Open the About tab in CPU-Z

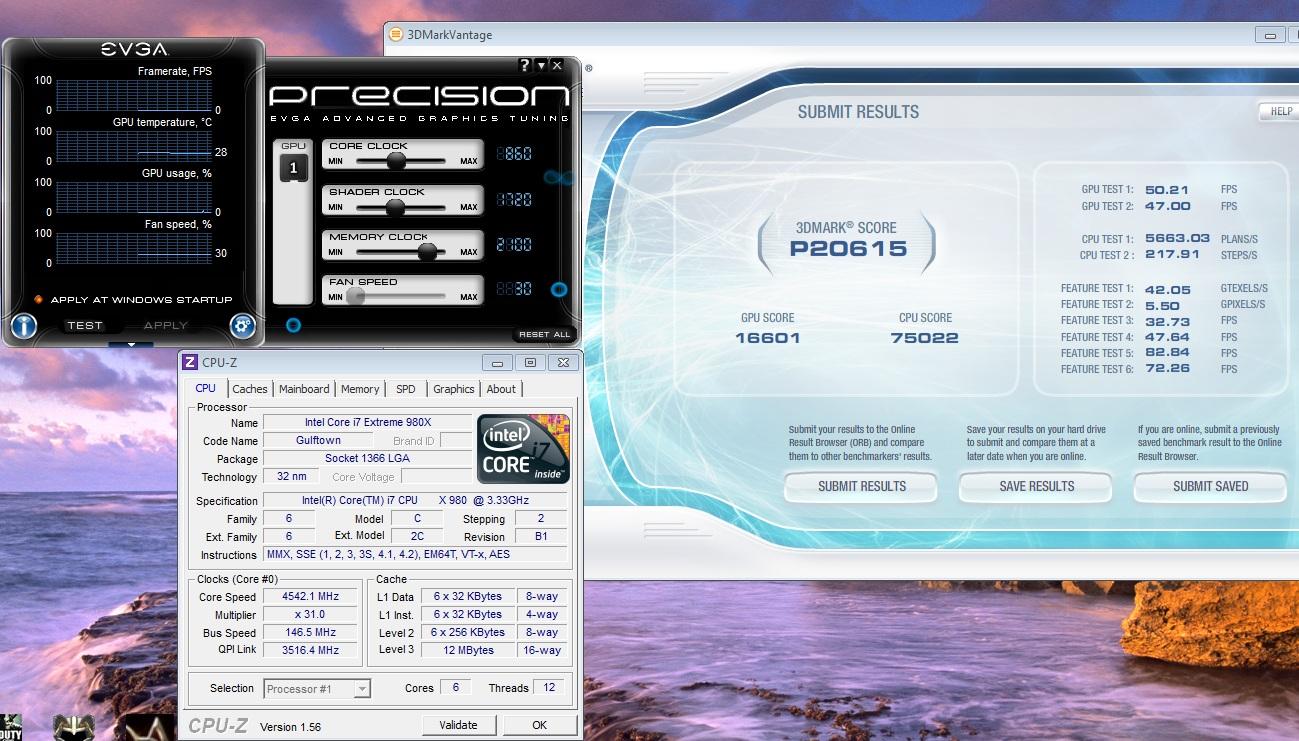click(501, 389)
